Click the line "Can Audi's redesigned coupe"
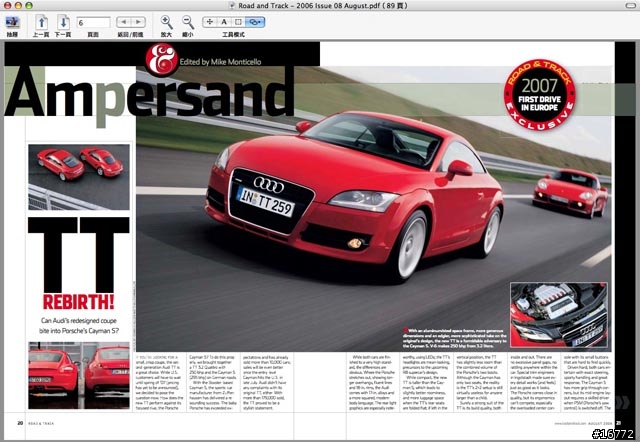 pos(79,321)
